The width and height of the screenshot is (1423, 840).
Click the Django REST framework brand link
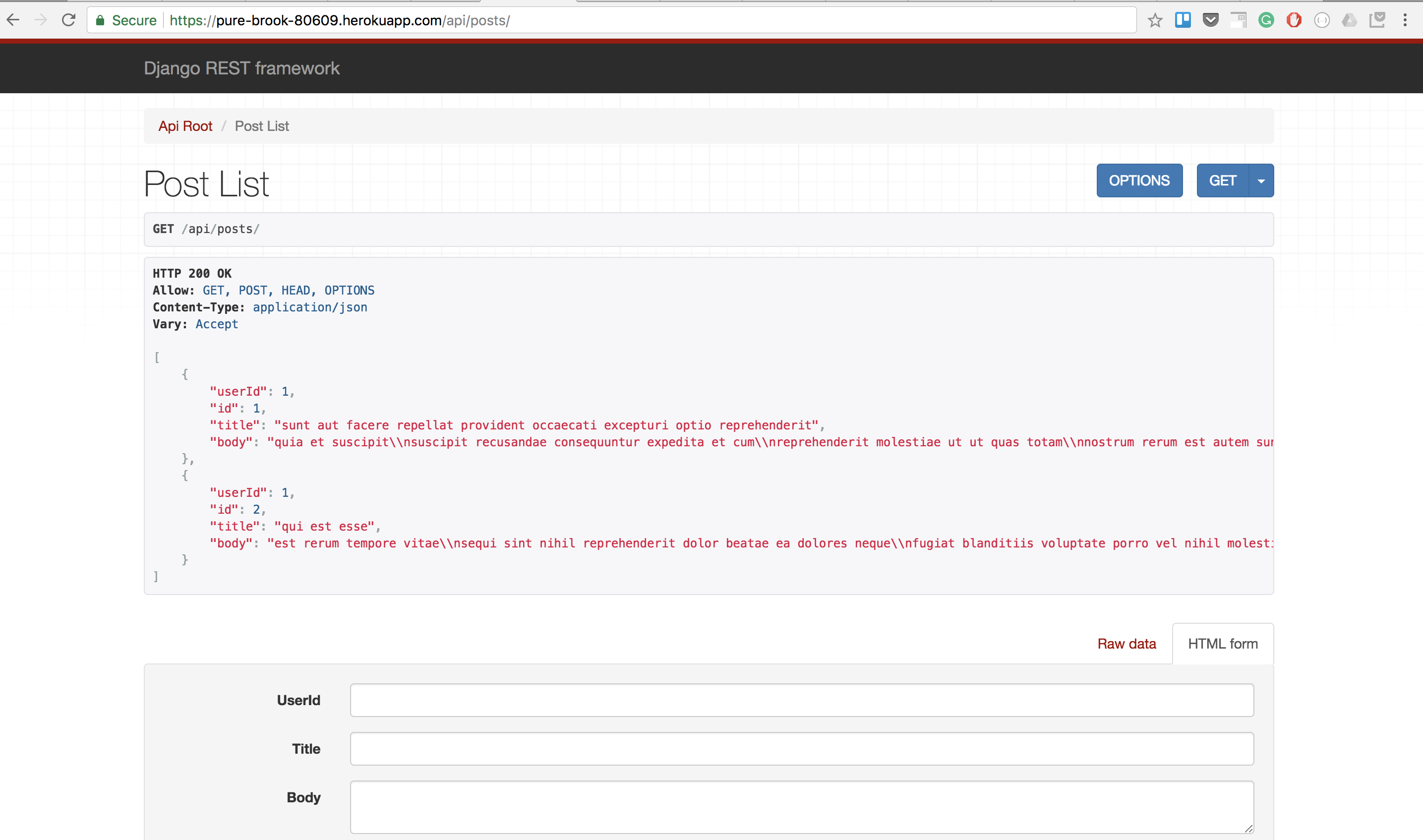(241, 68)
